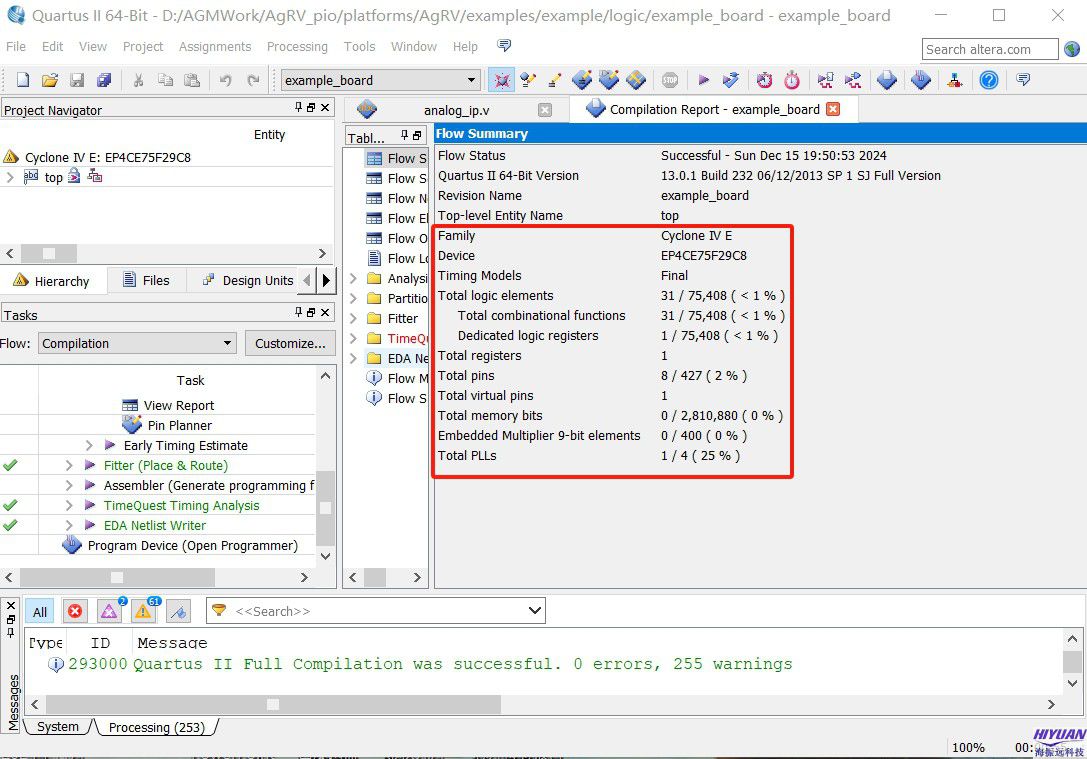1087x759 pixels.
Task: Open the Pin Planner task
Action: pyautogui.click(x=179, y=425)
